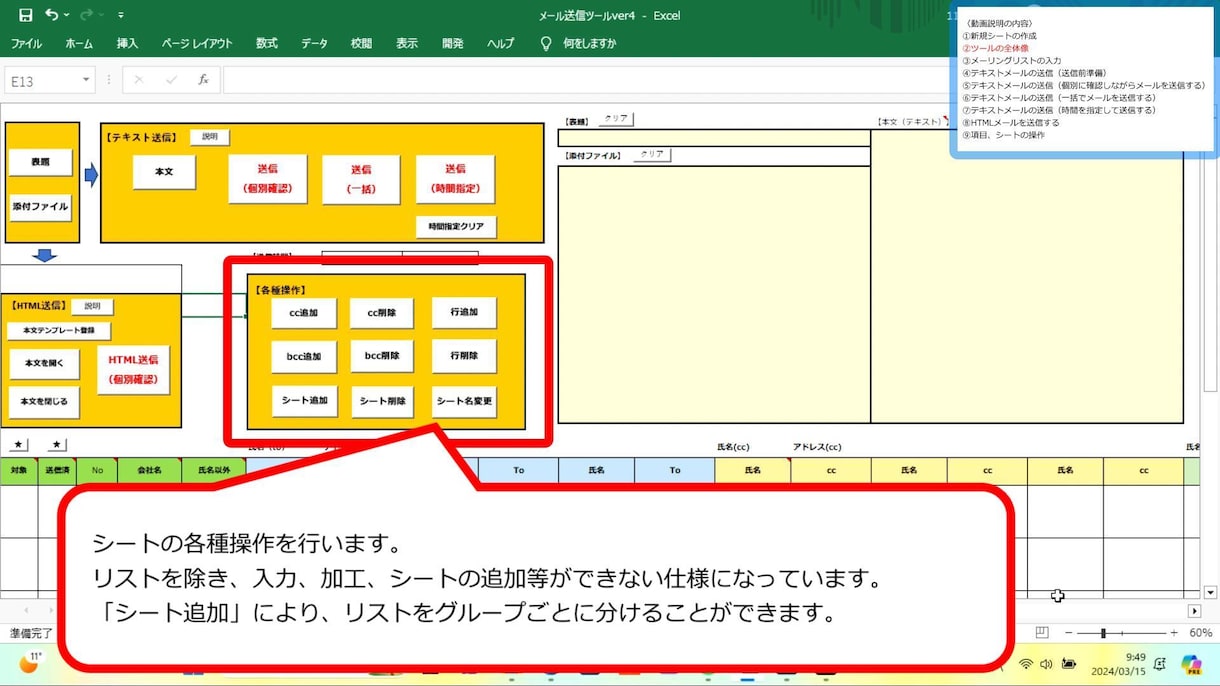
Task: Click the Name Box showing E13
Action: pos(43,80)
